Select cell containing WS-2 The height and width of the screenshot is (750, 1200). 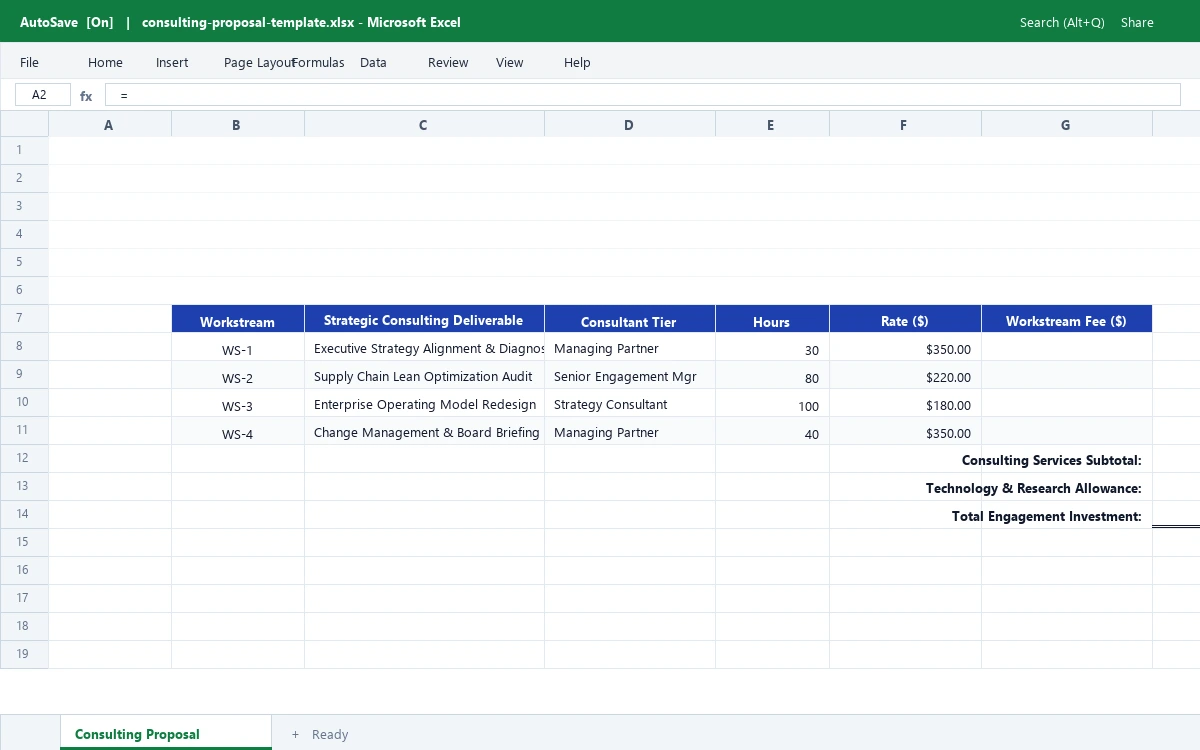[238, 375]
